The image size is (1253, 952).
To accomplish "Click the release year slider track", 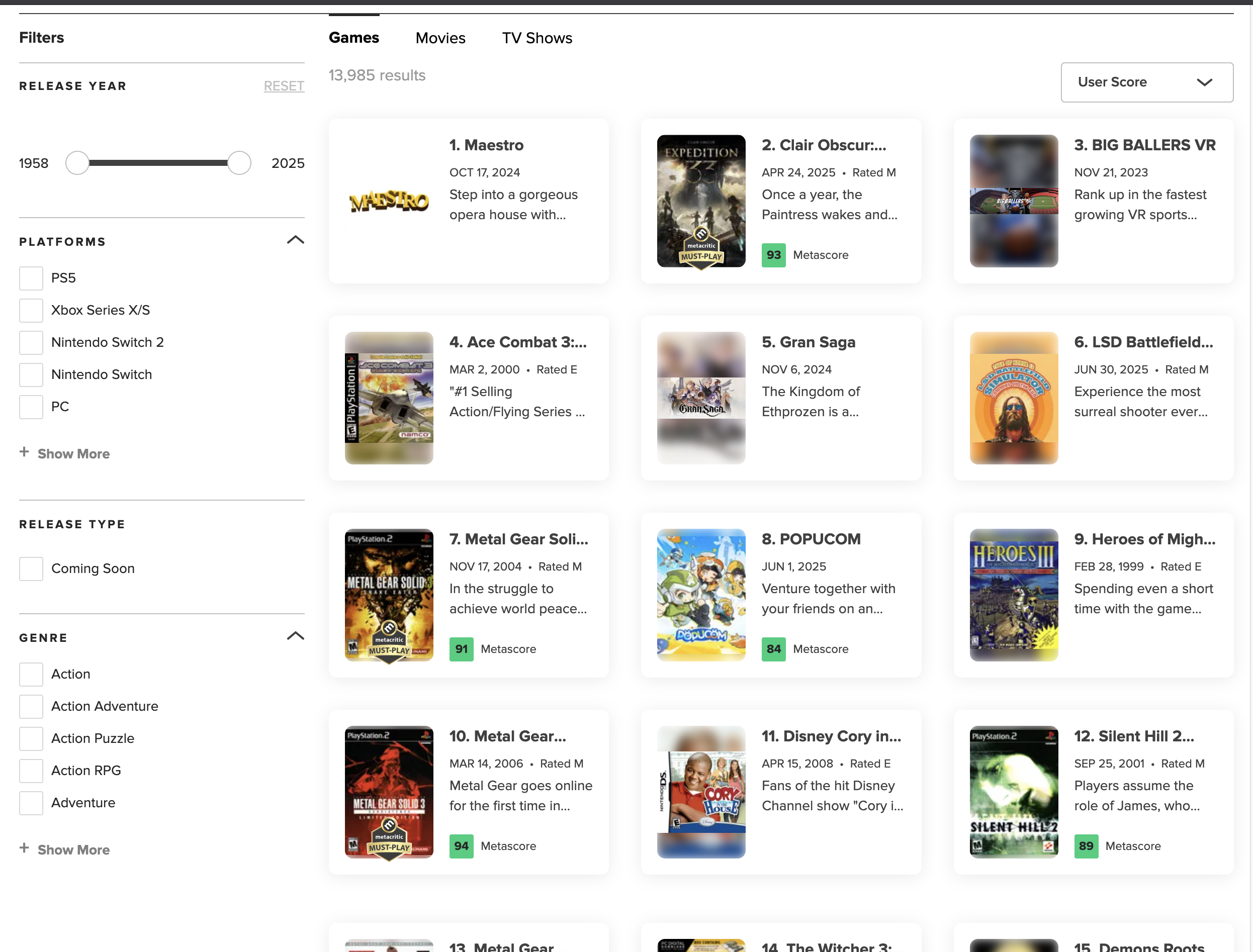I will point(158,163).
